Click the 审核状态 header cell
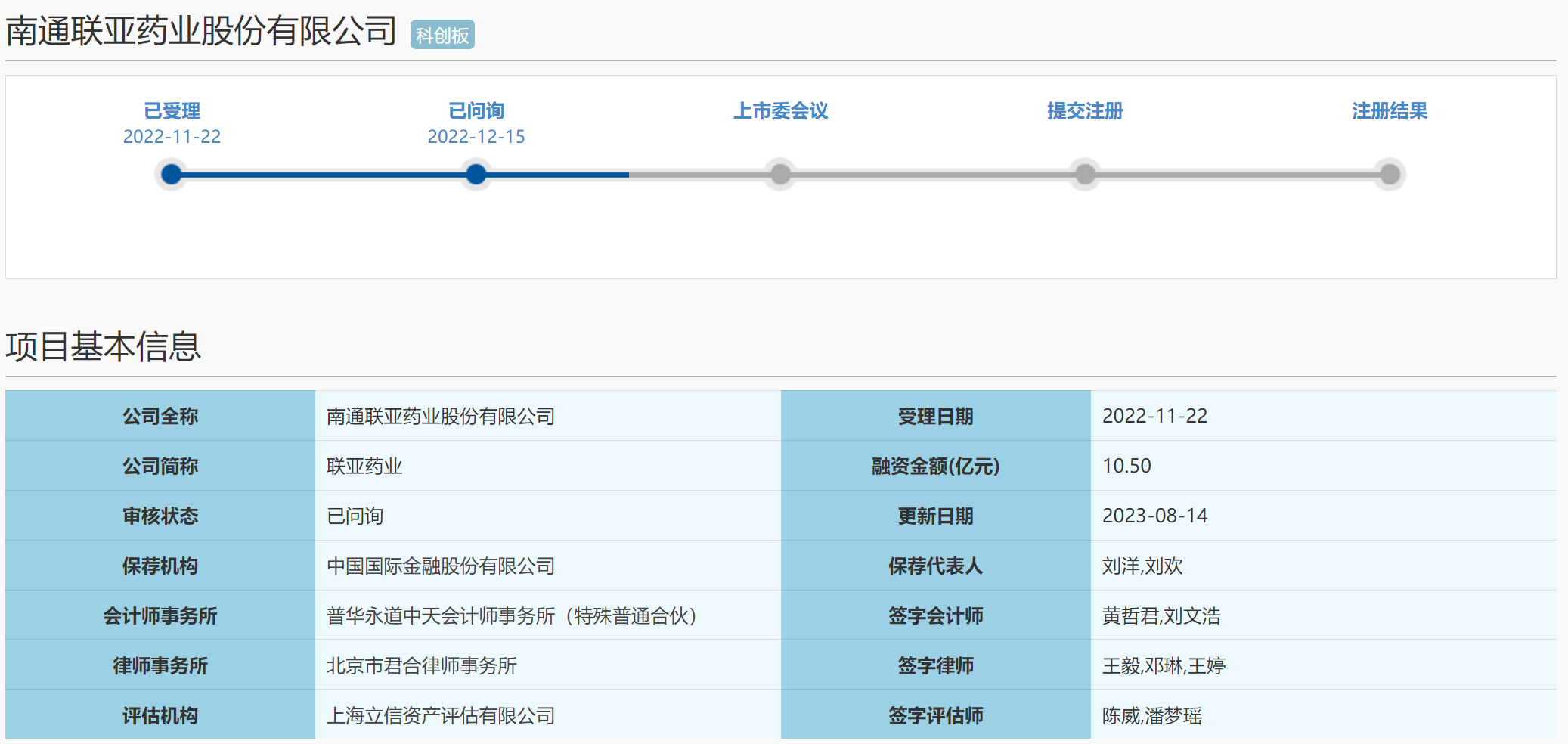This screenshot has height=744, width=1568. click(160, 516)
